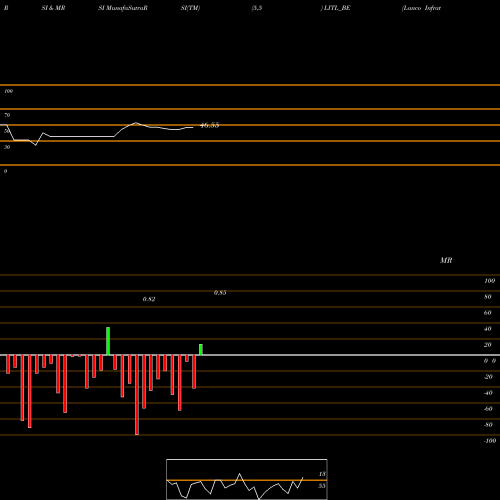Screen dimensions: 500x500
Task: Click the longest red bar reaching -100
Action: (137, 395)
